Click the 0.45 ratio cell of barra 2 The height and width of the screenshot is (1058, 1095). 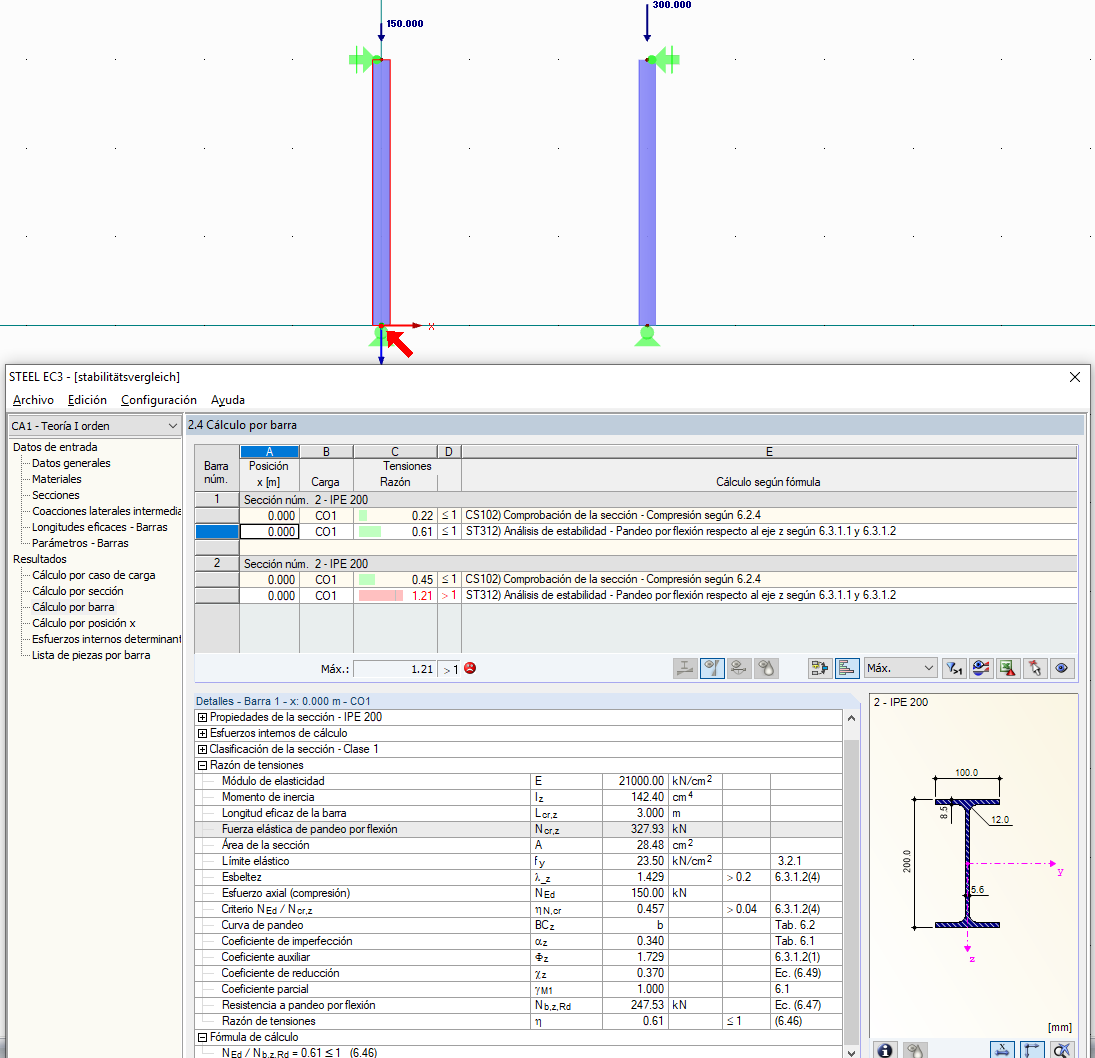395,580
